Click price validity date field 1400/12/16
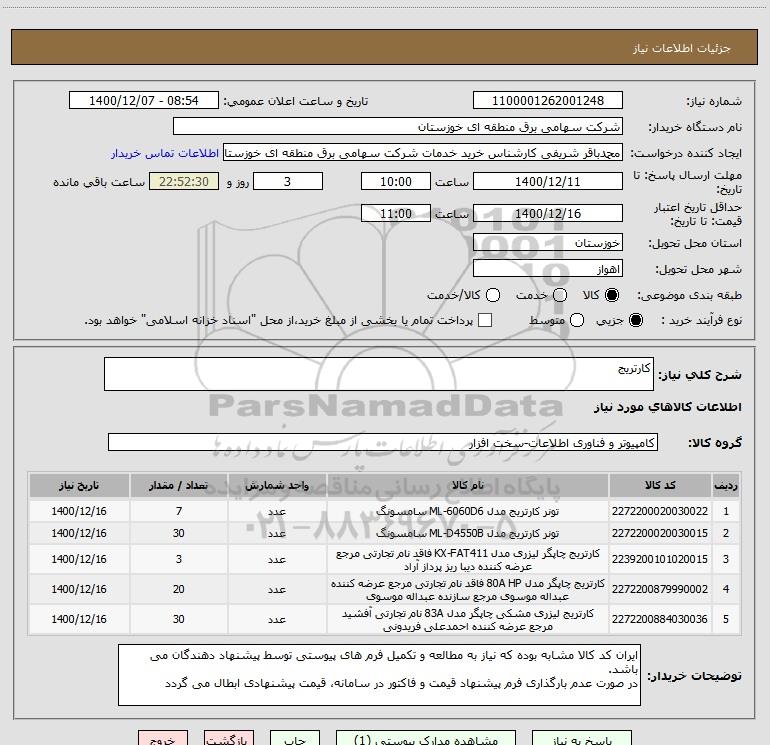 tap(548, 214)
